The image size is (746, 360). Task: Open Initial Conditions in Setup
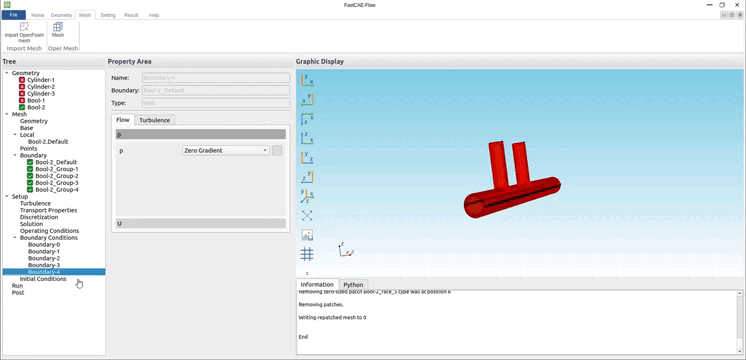(43, 279)
